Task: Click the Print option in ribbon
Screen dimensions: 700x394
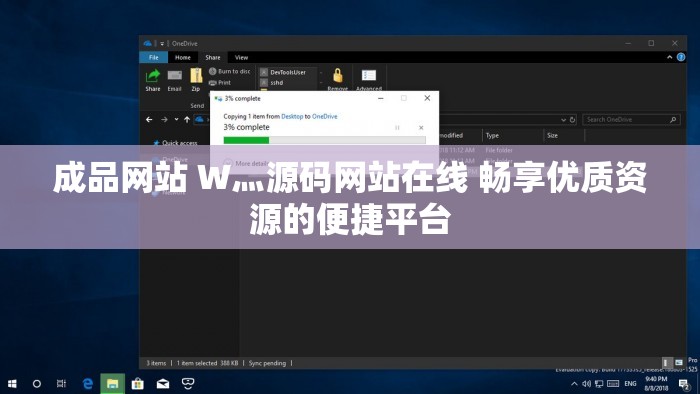Action: pyautogui.click(x=220, y=83)
